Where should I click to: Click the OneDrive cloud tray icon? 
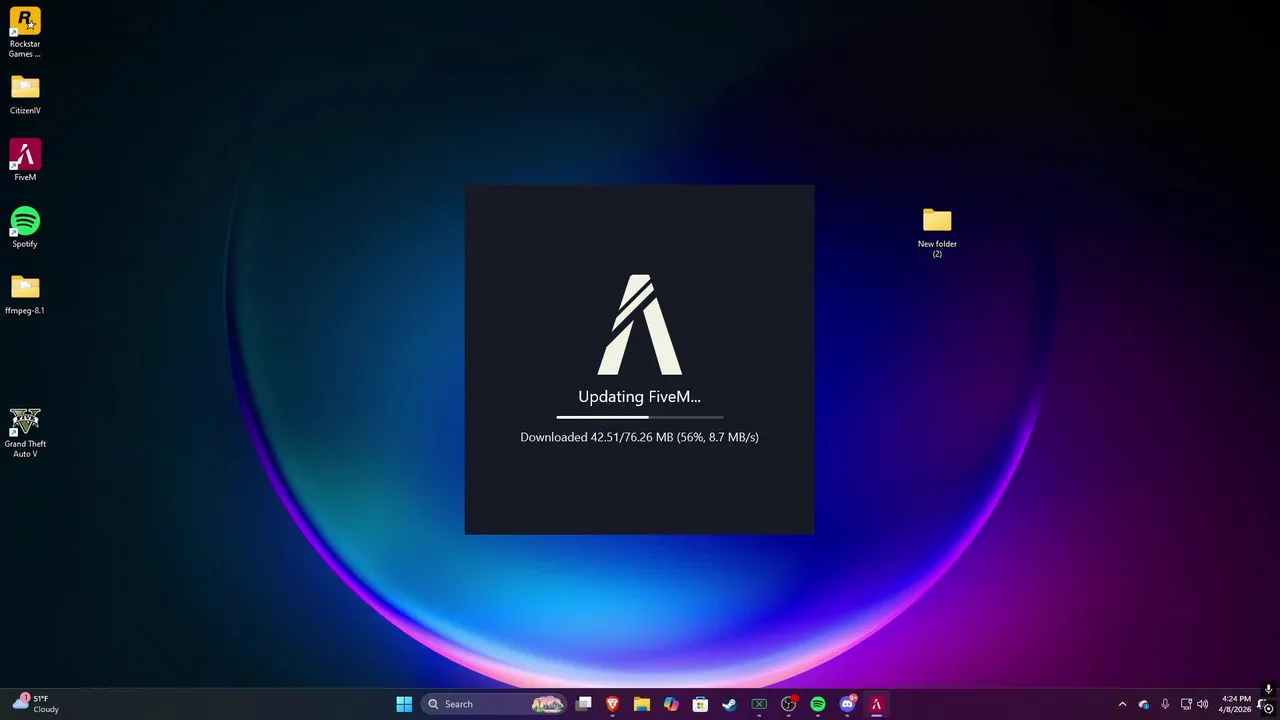1144,704
